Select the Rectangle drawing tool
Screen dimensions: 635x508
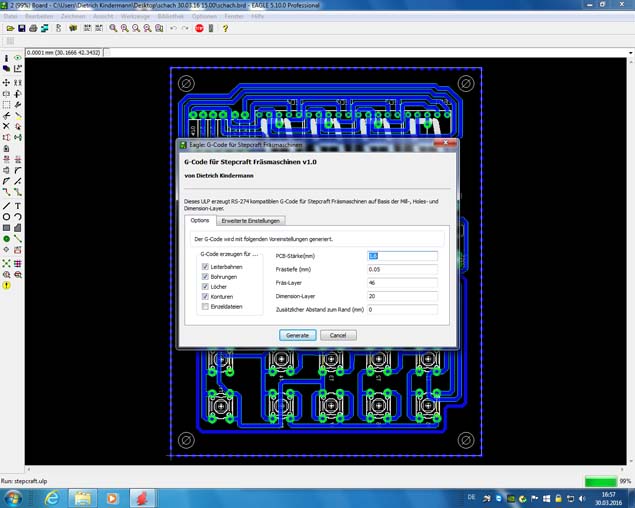6,228
